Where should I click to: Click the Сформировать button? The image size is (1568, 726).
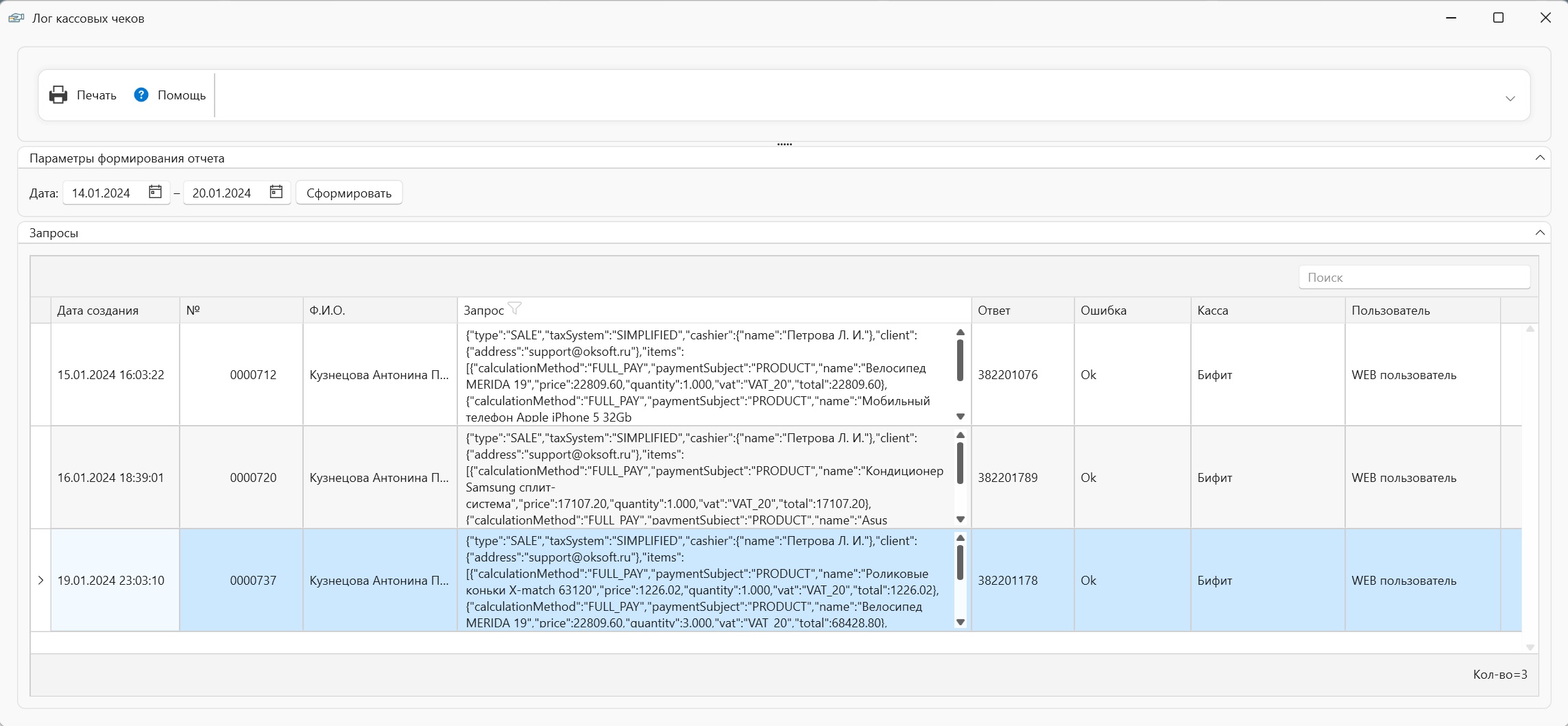point(349,193)
